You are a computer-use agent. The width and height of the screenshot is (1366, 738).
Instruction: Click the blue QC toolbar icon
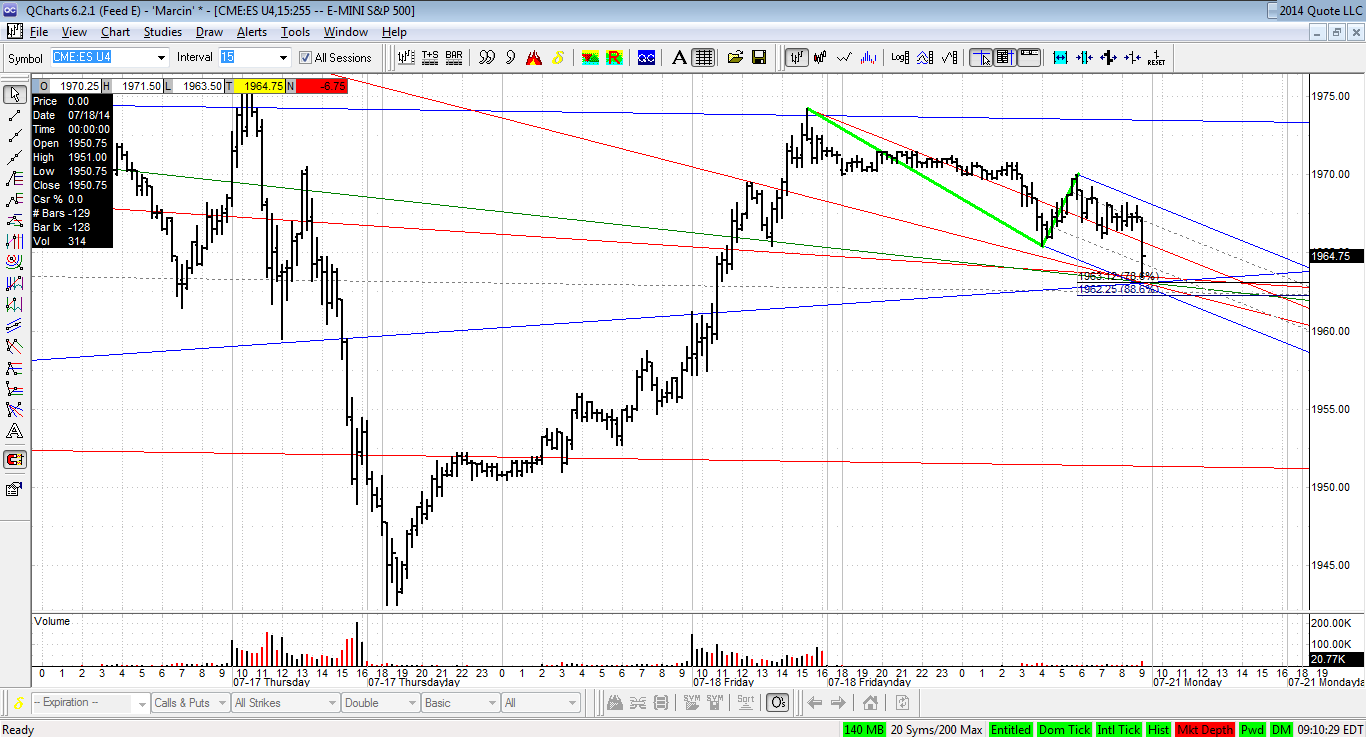[x=646, y=57]
